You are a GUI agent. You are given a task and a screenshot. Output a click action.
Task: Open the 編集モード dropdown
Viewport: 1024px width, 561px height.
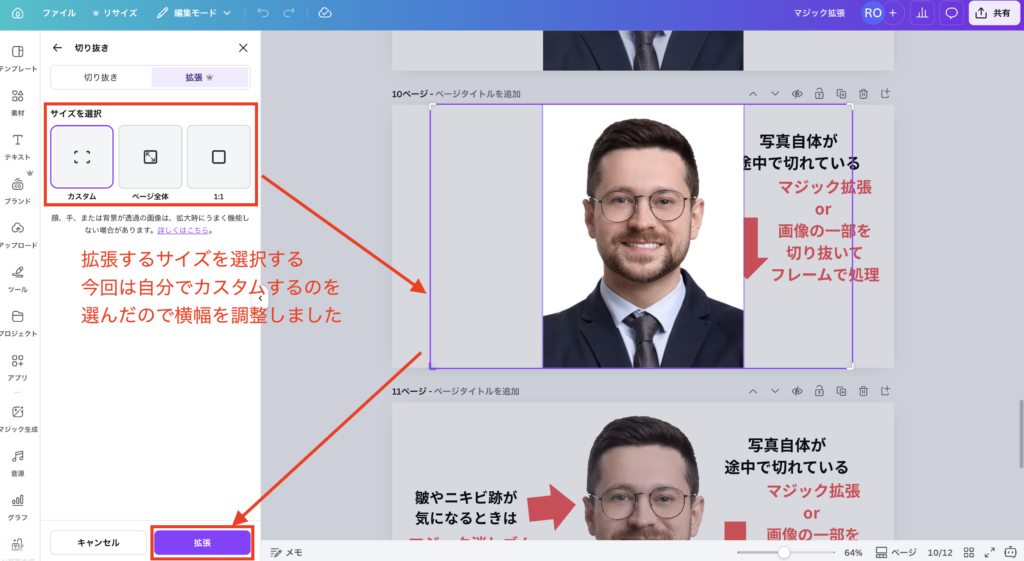pos(194,13)
